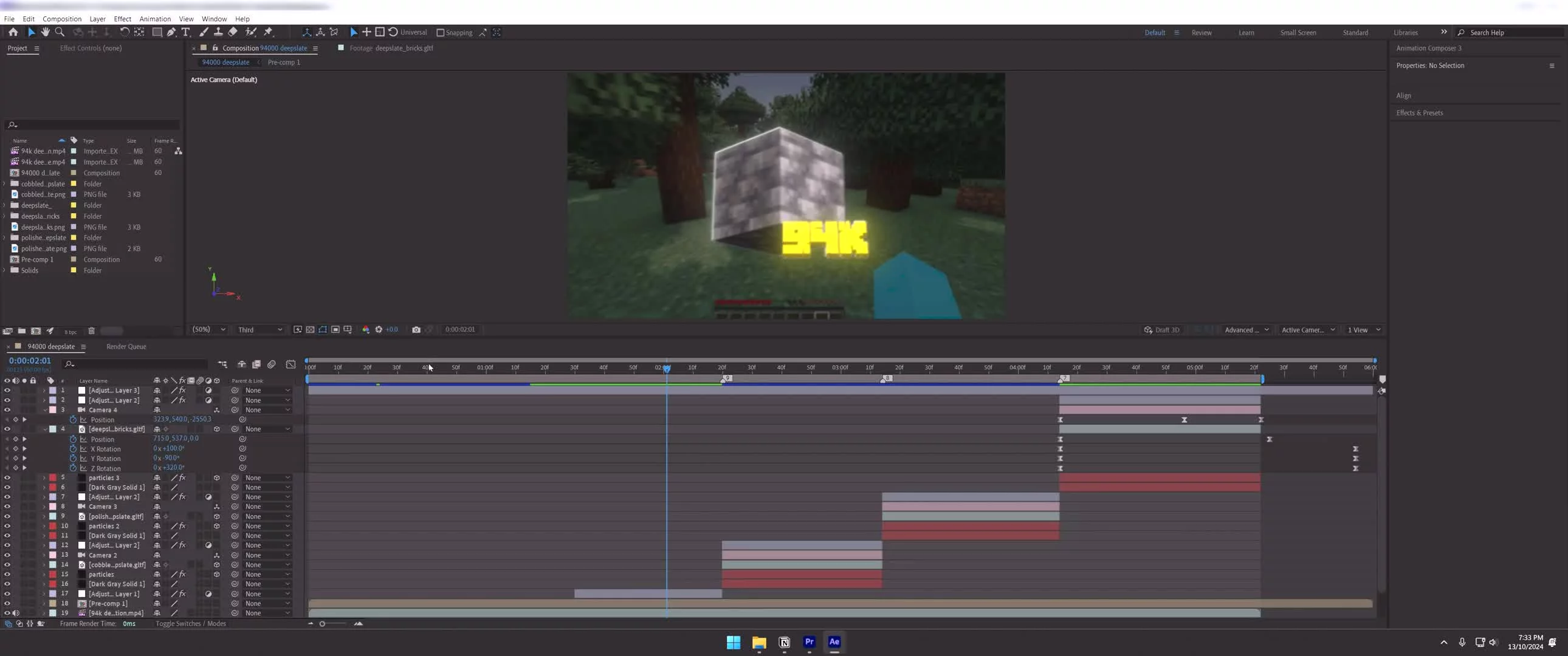The width and height of the screenshot is (1568, 656).
Task: Switch to Render Queue tab
Action: [x=126, y=347]
